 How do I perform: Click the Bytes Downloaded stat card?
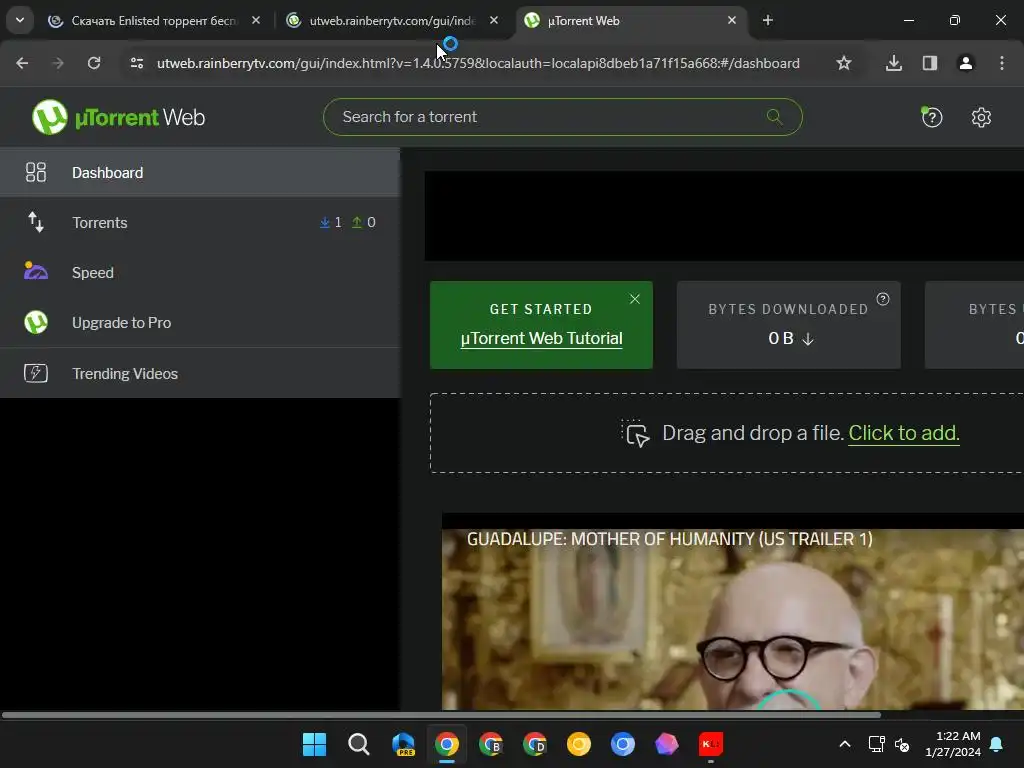coord(788,325)
